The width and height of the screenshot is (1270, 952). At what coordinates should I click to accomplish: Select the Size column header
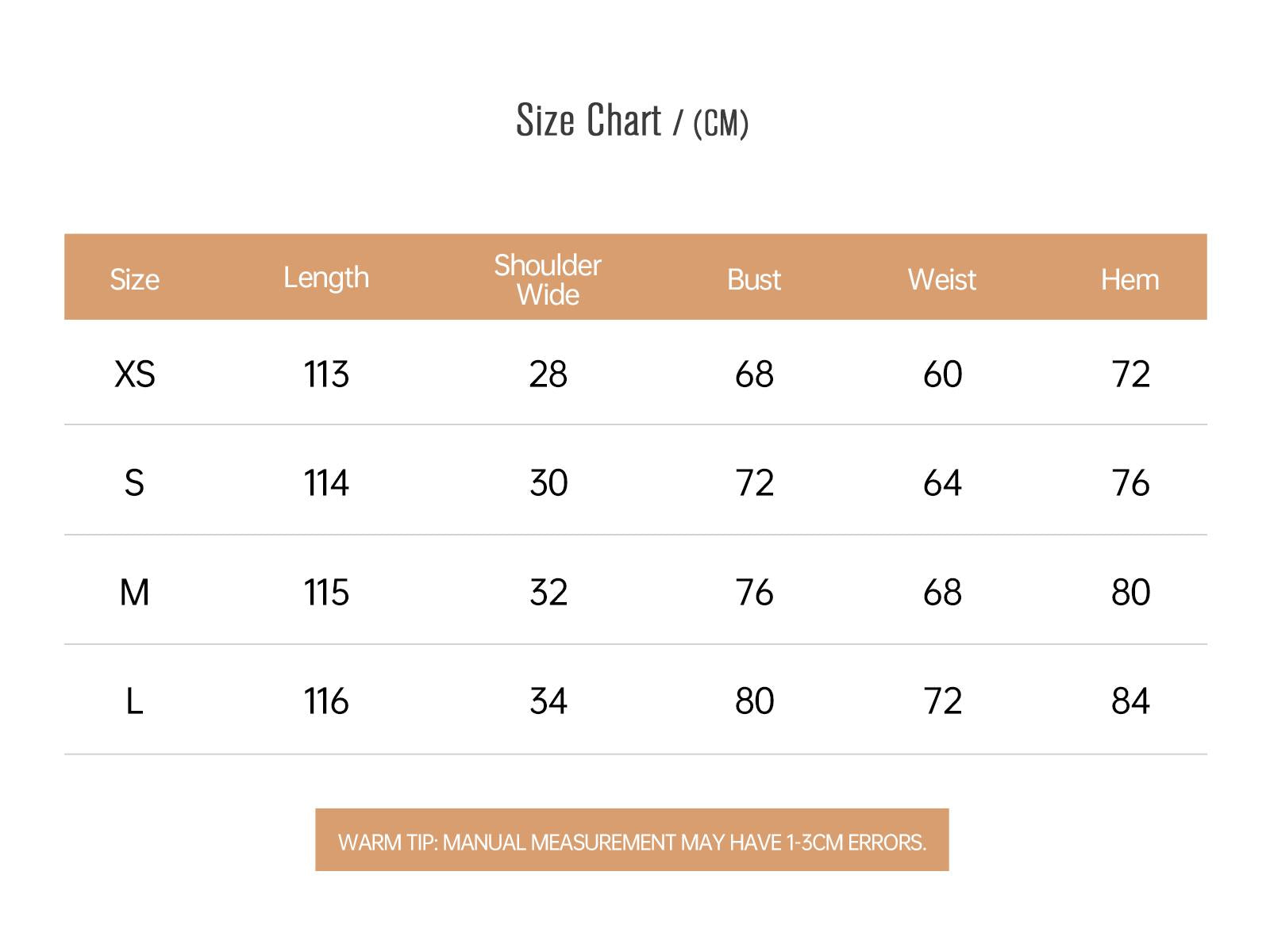(134, 280)
